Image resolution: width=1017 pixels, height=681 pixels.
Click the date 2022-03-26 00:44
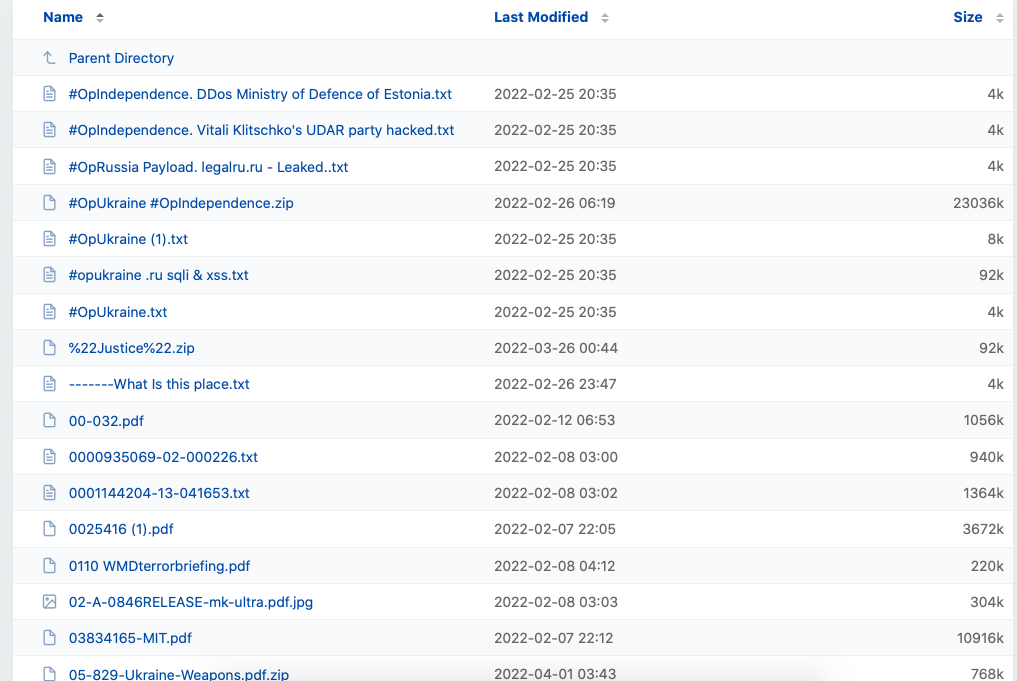(556, 348)
